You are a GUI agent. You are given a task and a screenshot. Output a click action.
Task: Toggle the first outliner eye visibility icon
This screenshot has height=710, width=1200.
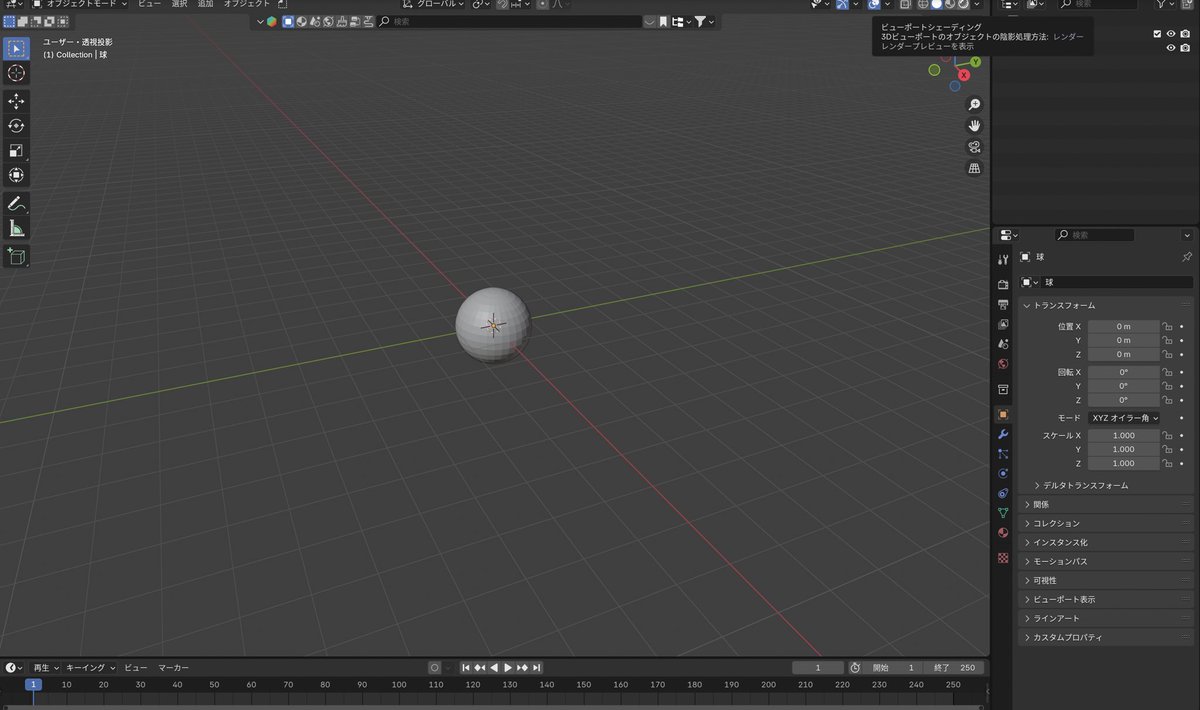[1171, 33]
